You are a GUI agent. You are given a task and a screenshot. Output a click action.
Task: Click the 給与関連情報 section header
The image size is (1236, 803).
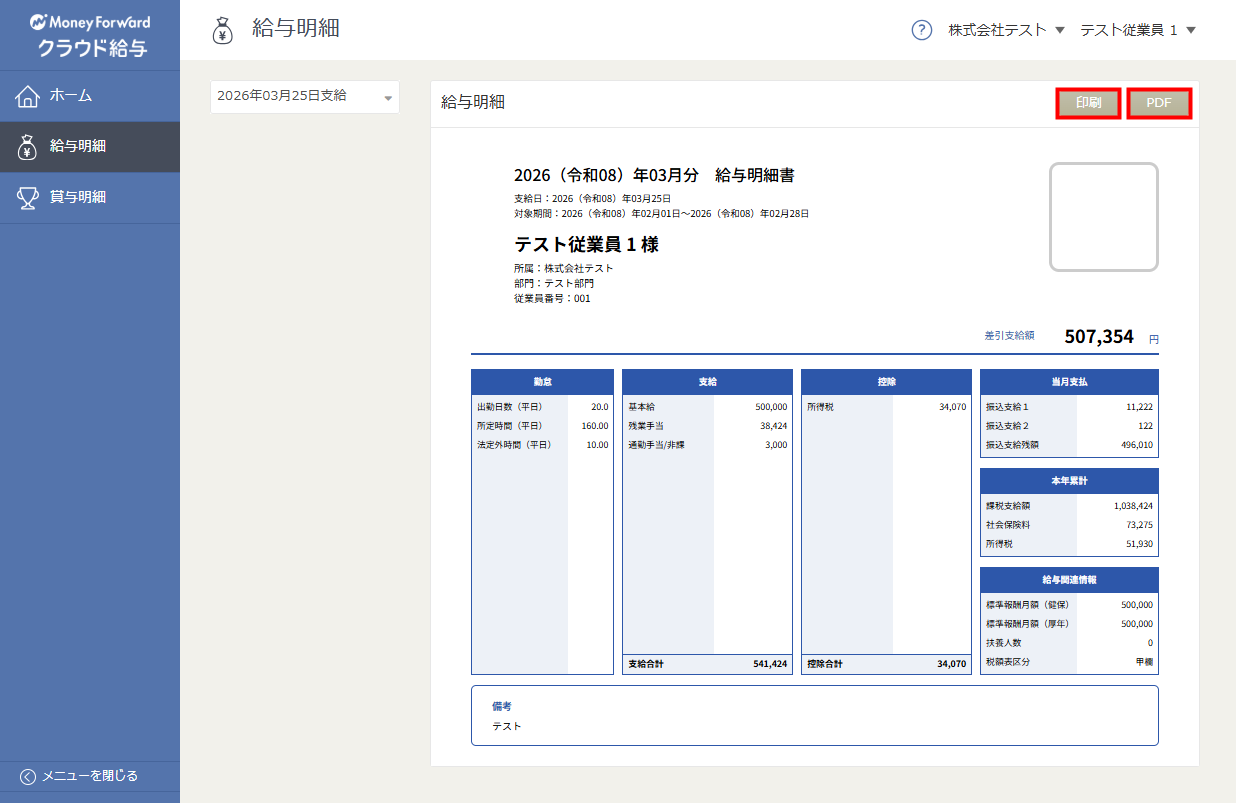point(1069,580)
